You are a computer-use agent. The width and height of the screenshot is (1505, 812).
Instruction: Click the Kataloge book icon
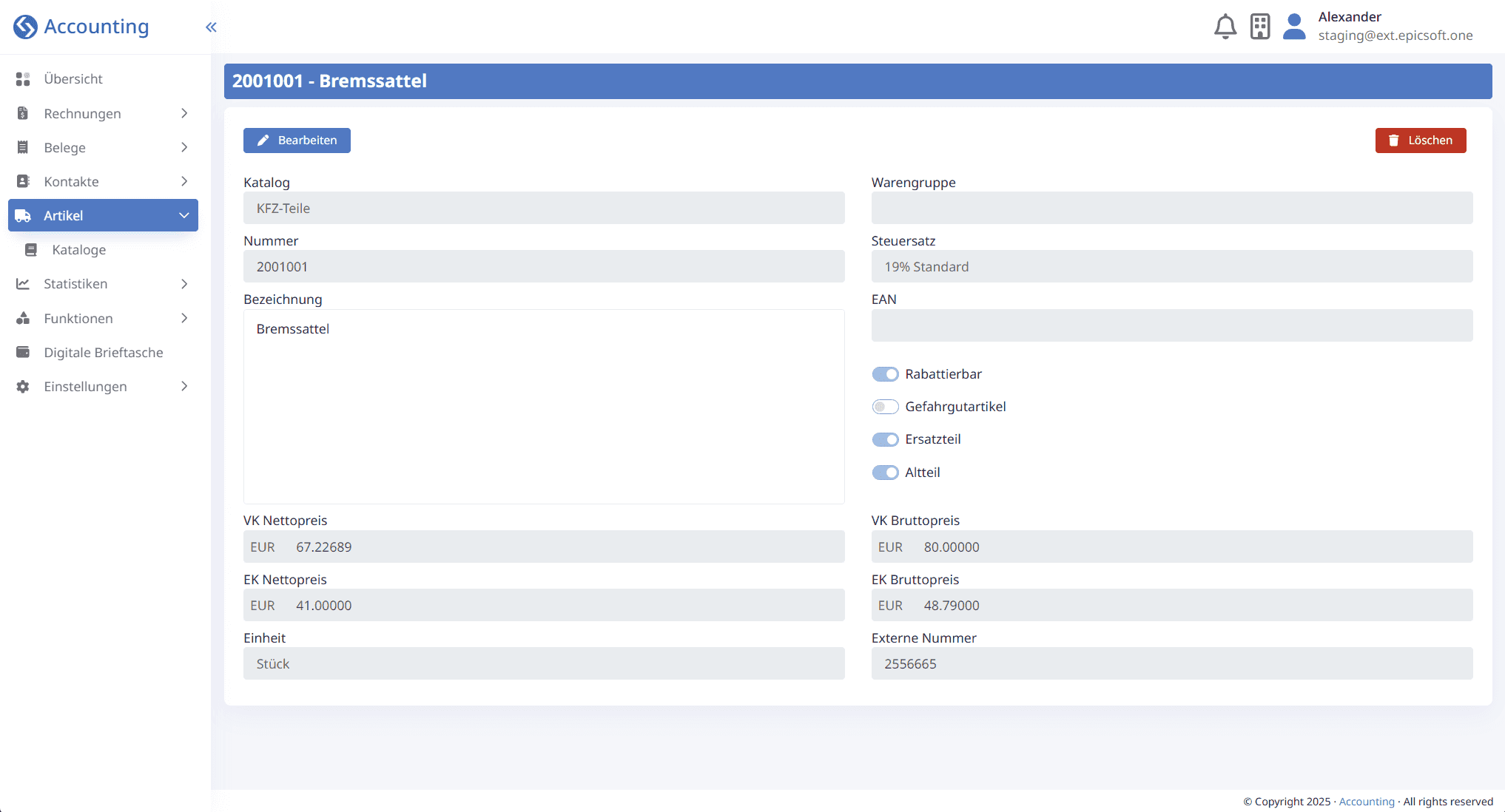[31, 250]
